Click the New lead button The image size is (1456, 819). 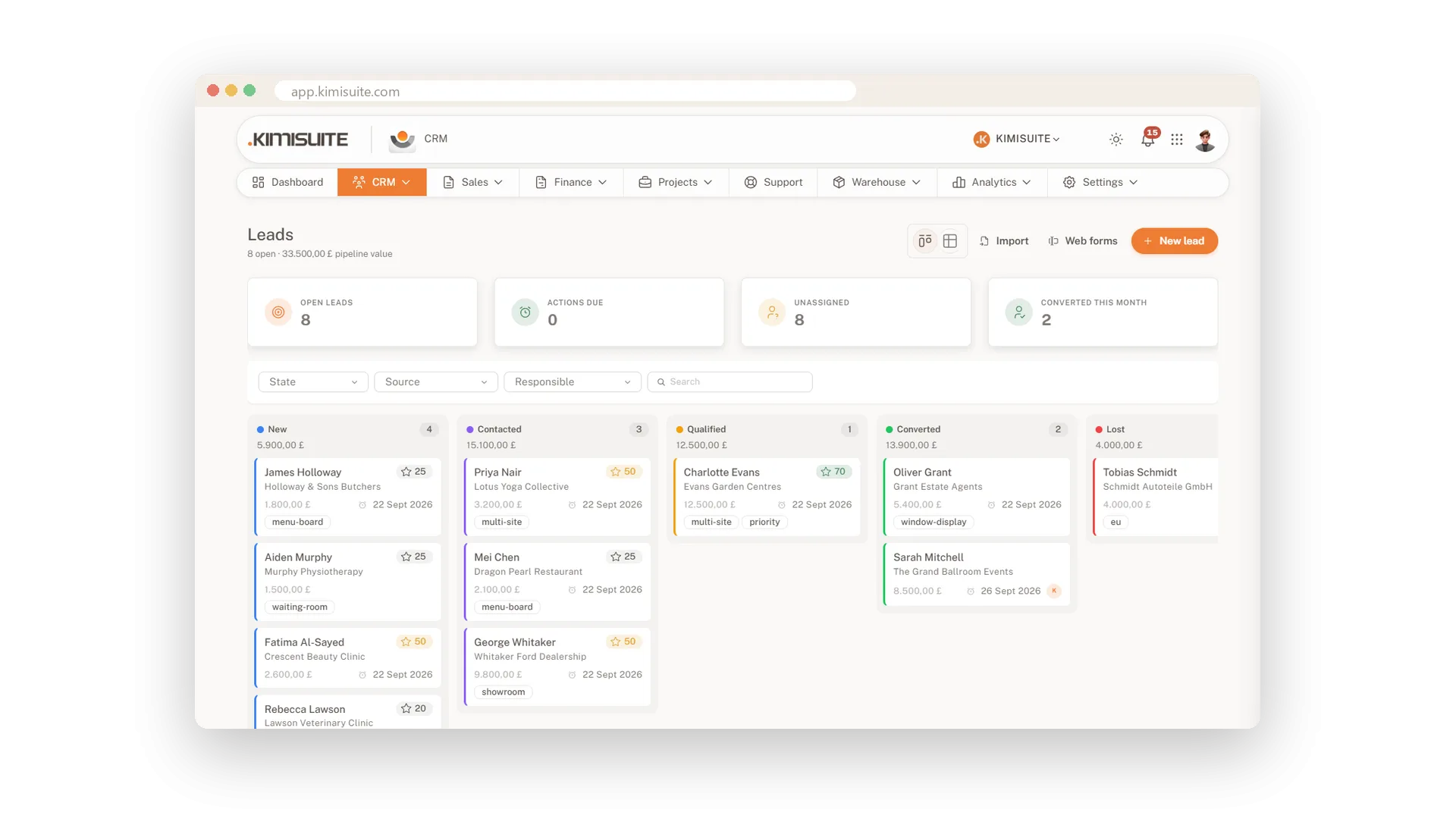(1174, 241)
